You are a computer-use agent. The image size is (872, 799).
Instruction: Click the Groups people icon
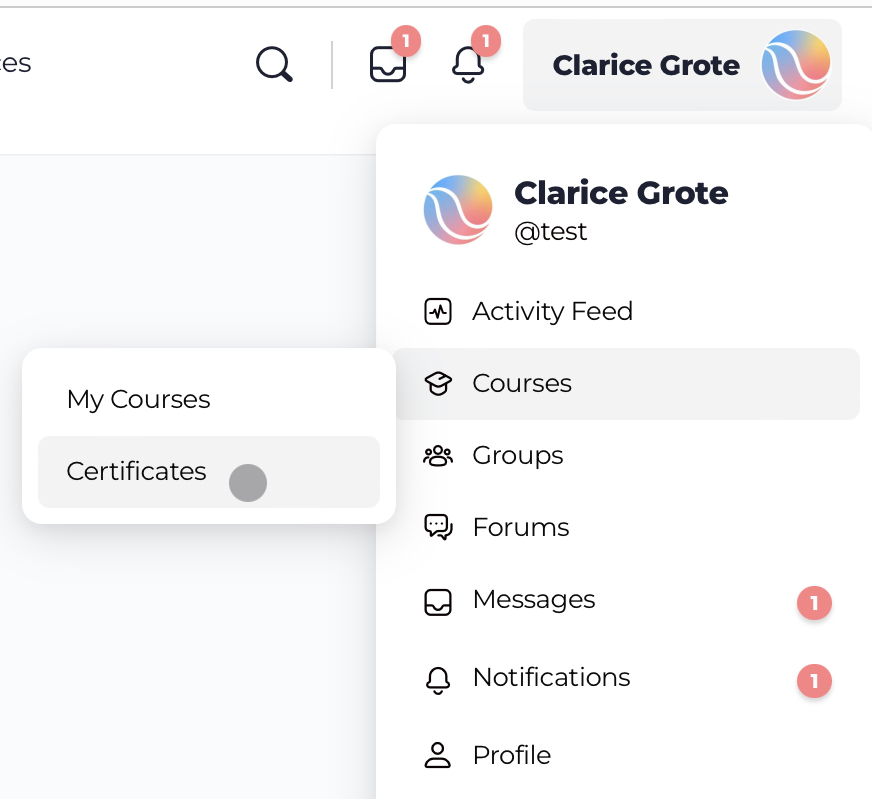(x=438, y=456)
